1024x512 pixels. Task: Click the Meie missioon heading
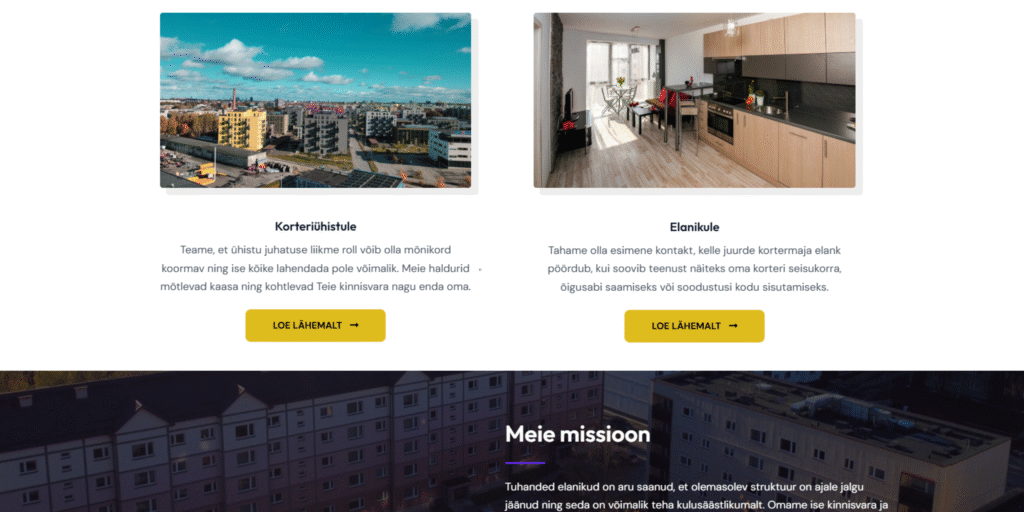(x=577, y=434)
